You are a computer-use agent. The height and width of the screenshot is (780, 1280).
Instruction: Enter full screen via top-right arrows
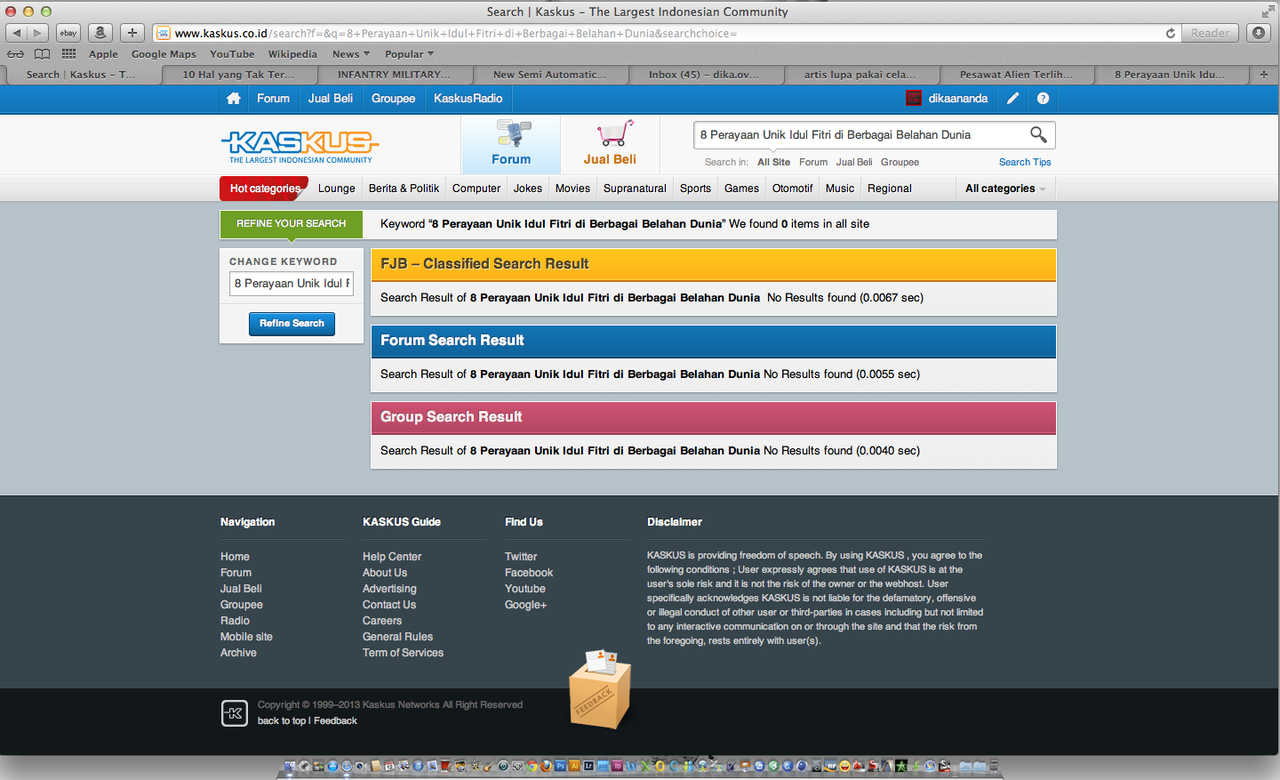(x=1267, y=11)
